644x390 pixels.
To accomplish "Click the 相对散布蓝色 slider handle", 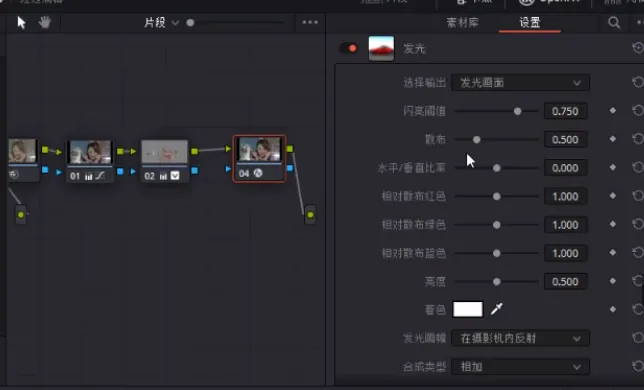I will [497, 253].
